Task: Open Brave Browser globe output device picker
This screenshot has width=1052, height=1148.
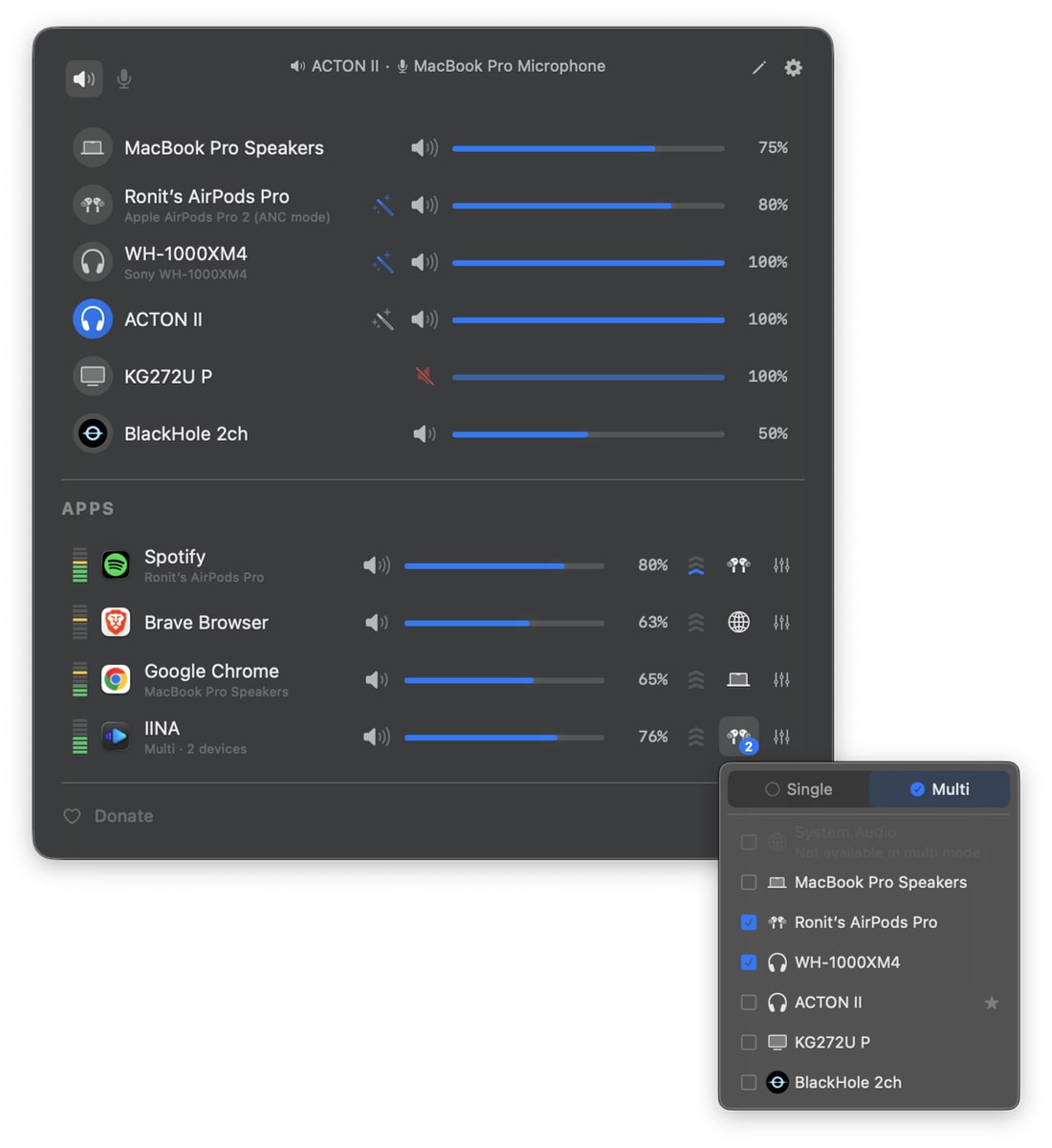Action: pos(738,623)
